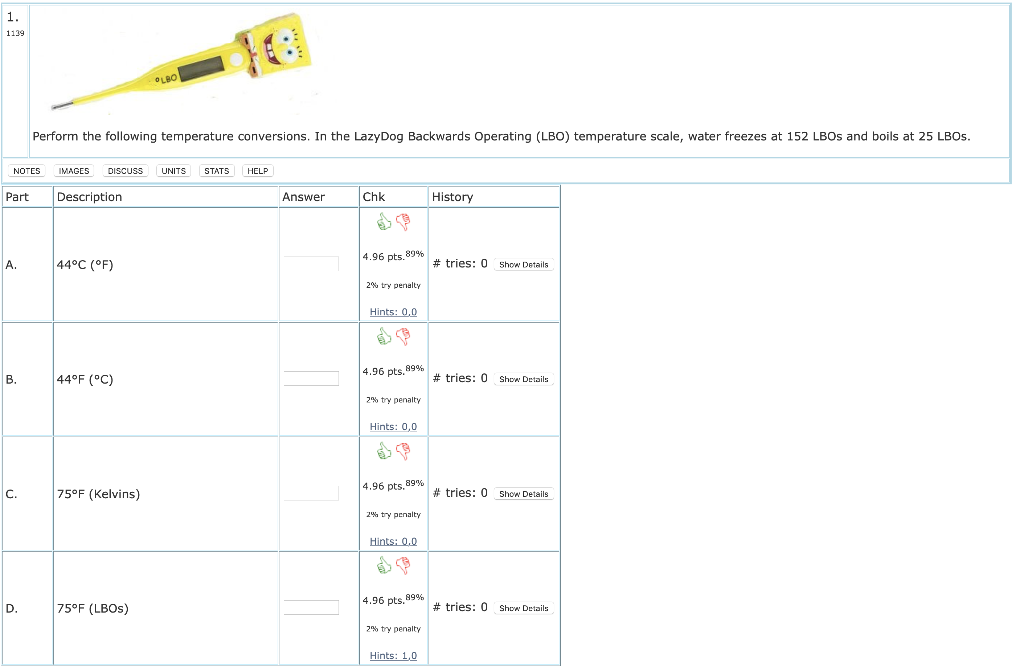1024x667 pixels.
Task: Select the thumbs-down icon for part B
Action: coord(402,337)
